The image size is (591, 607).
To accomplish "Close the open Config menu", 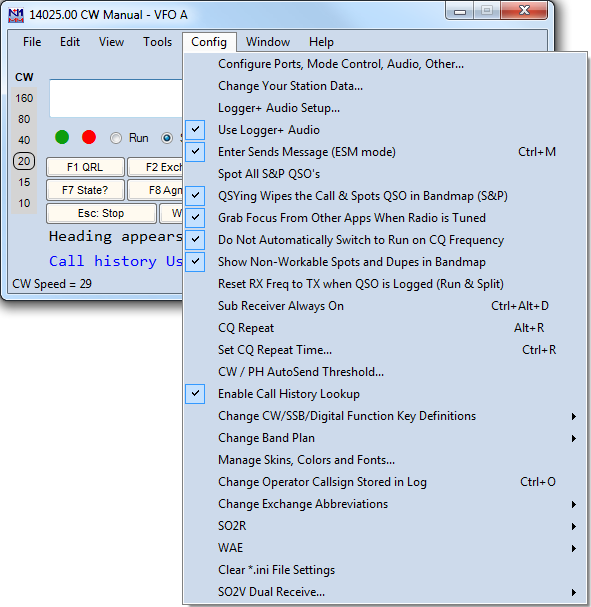I will point(209,42).
